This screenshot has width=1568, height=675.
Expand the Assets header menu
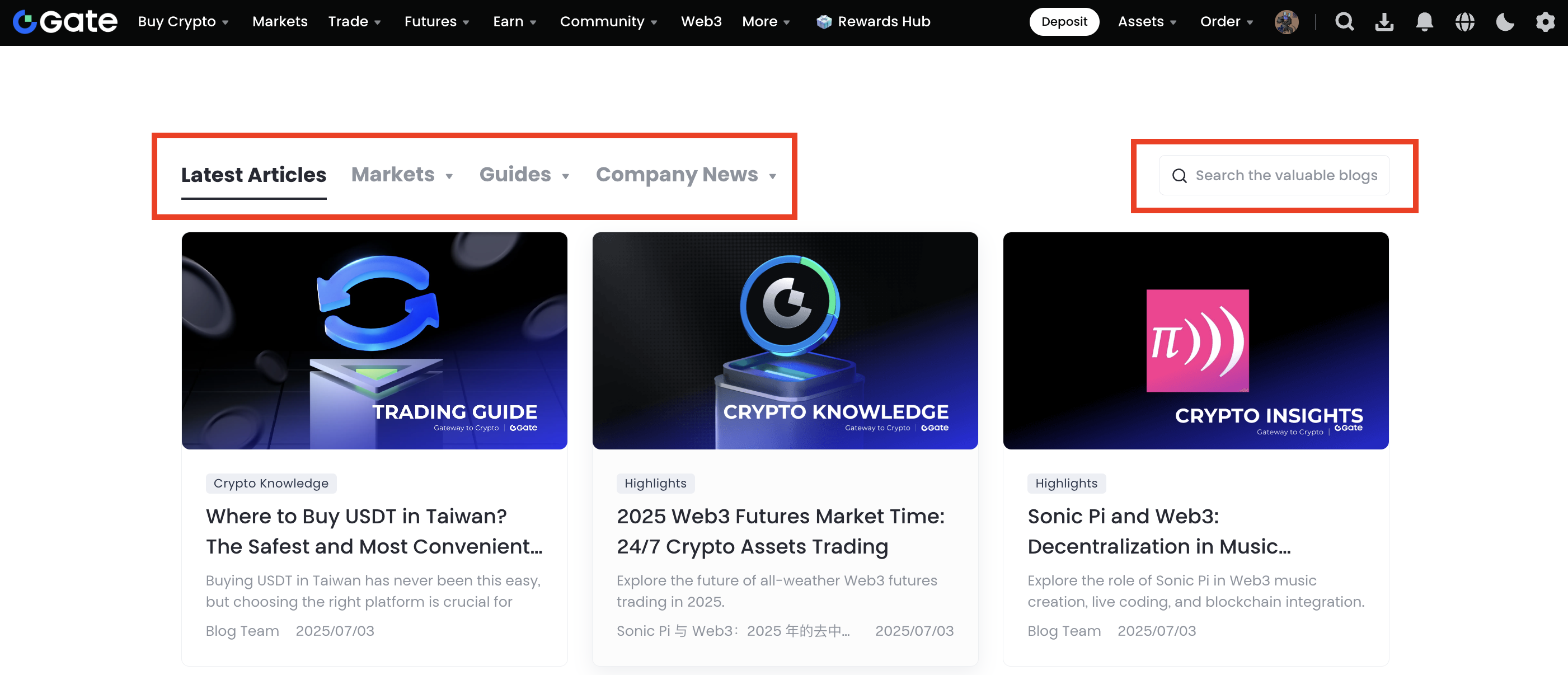pyautogui.click(x=1147, y=22)
